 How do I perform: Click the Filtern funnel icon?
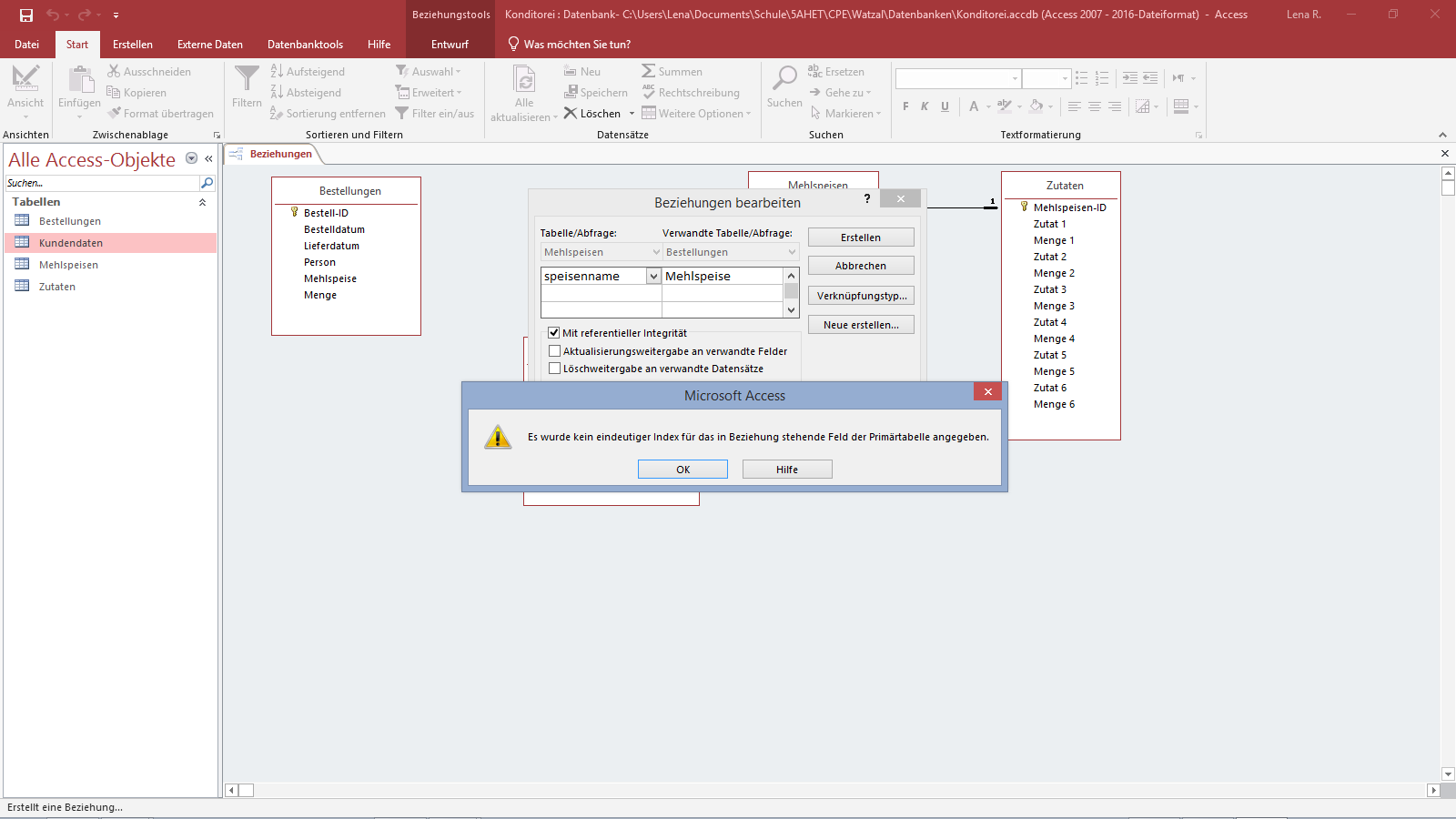(247, 79)
